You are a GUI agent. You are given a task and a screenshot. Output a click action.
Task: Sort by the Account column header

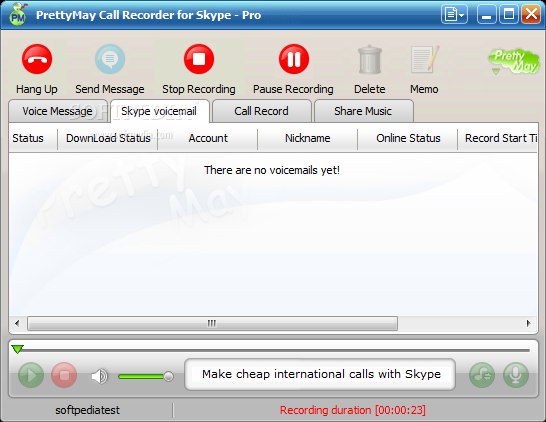[x=208, y=138]
